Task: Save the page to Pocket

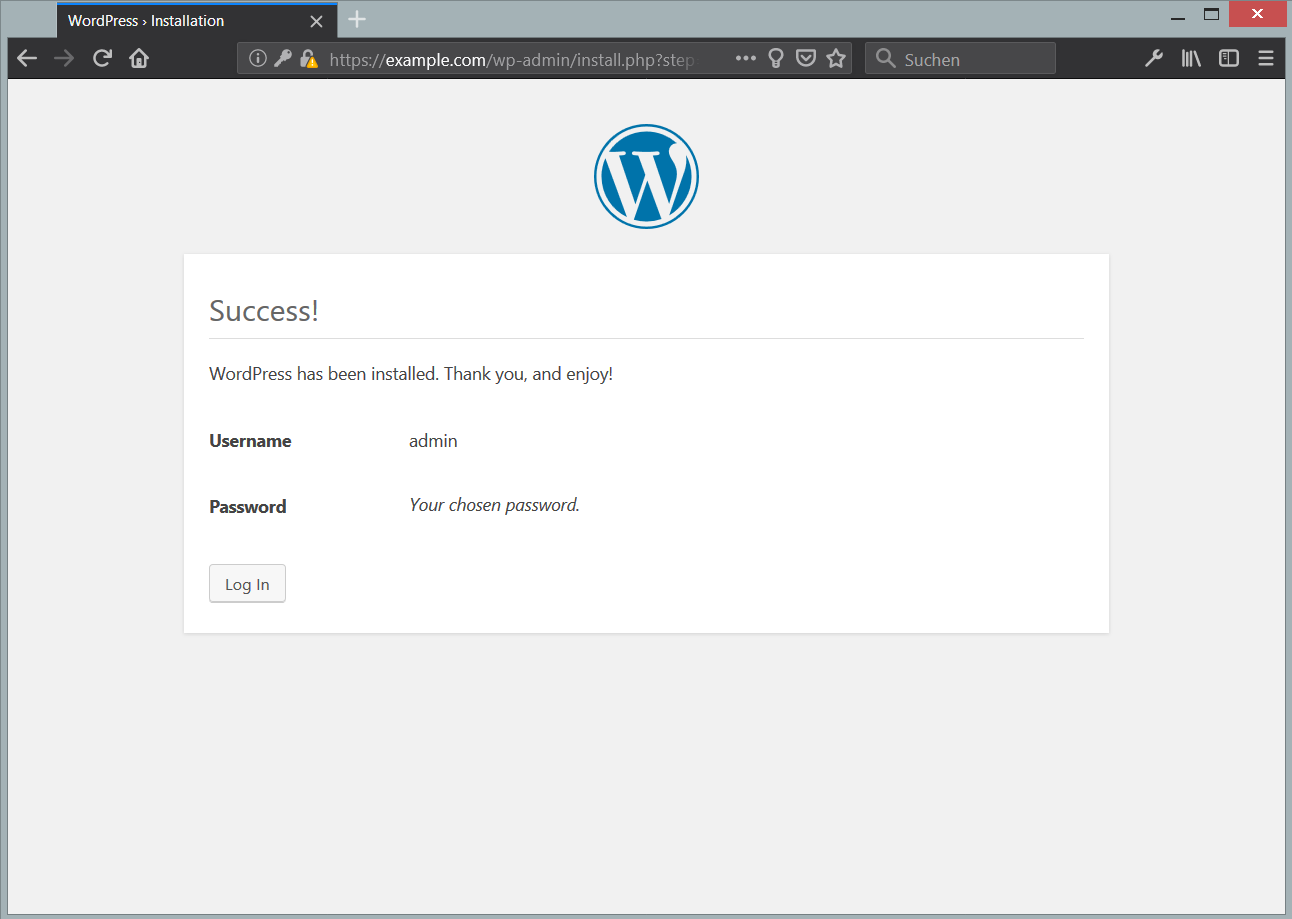Action: point(805,59)
